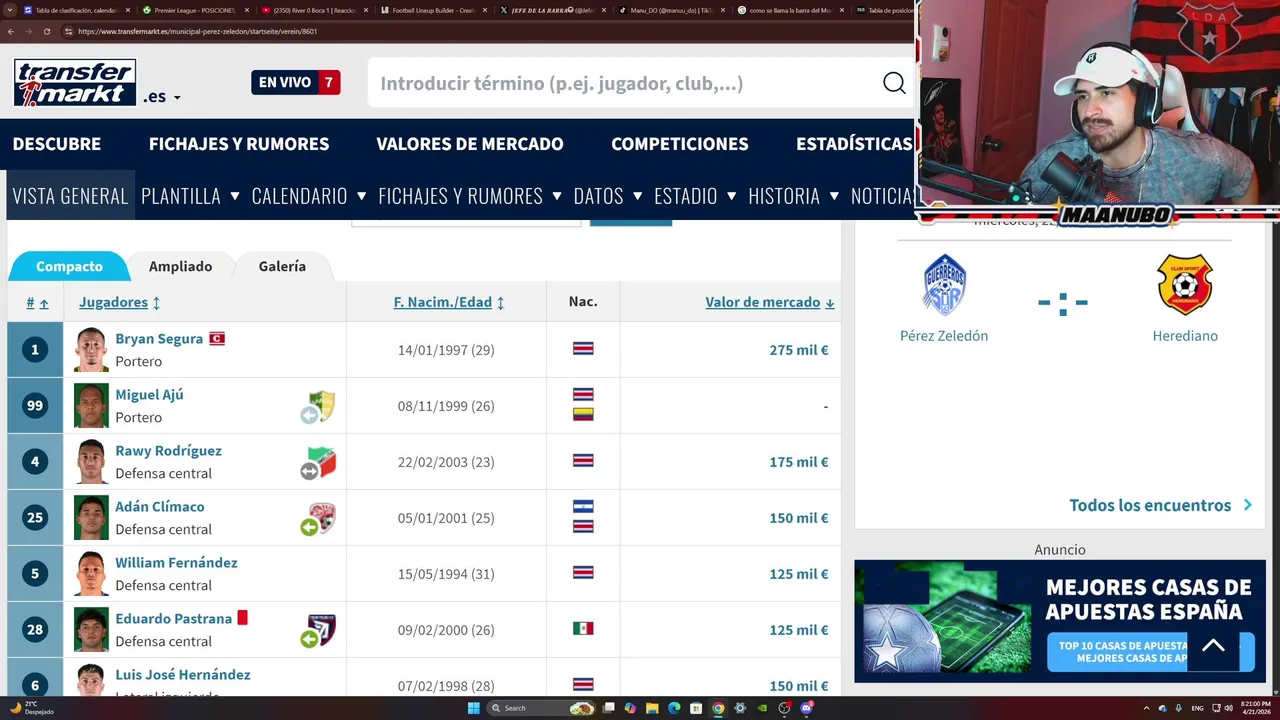The height and width of the screenshot is (720, 1280).
Task: Go back with the browser back arrow
Action: [11, 31]
